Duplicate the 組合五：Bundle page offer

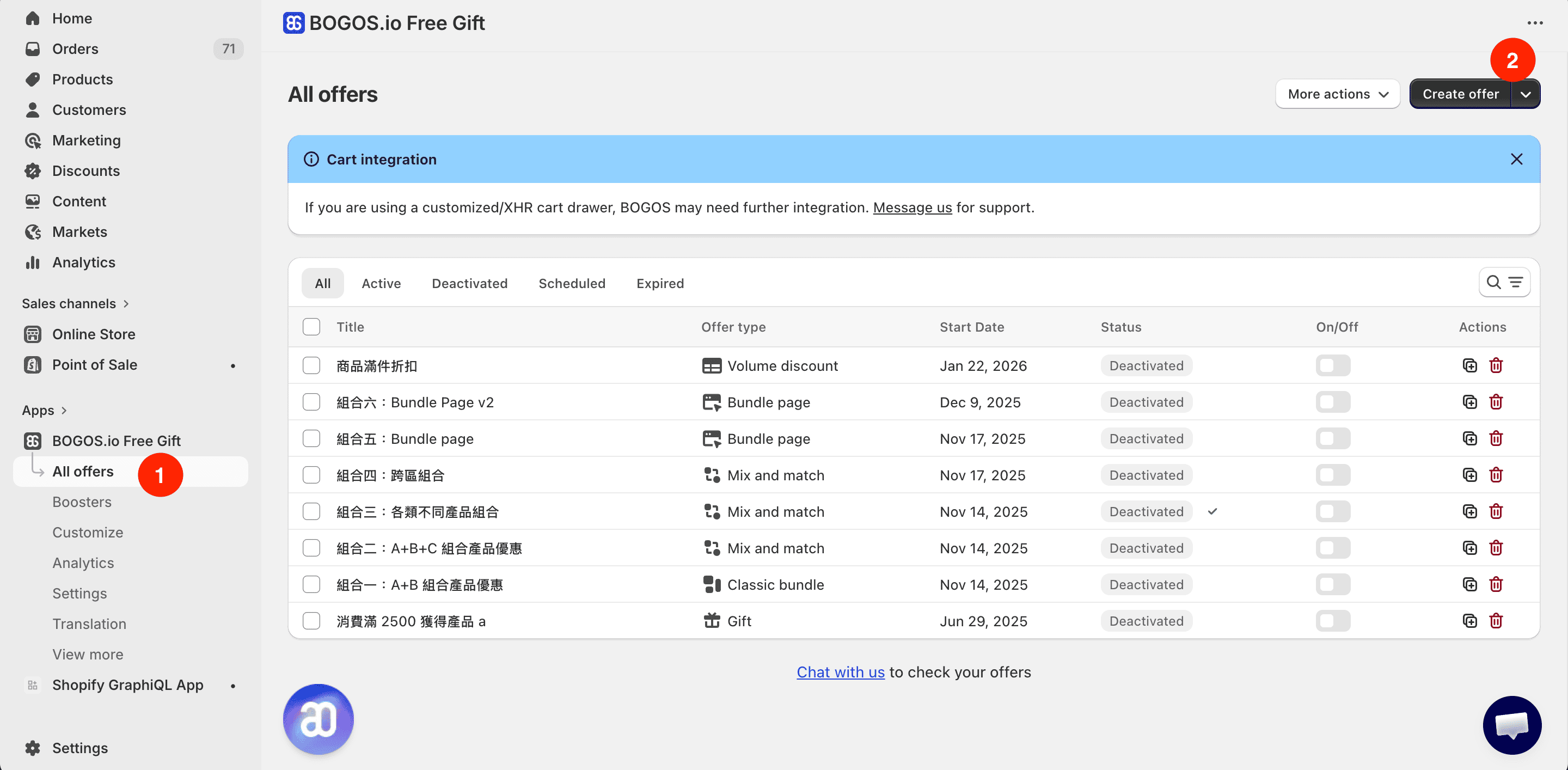(1469, 438)
